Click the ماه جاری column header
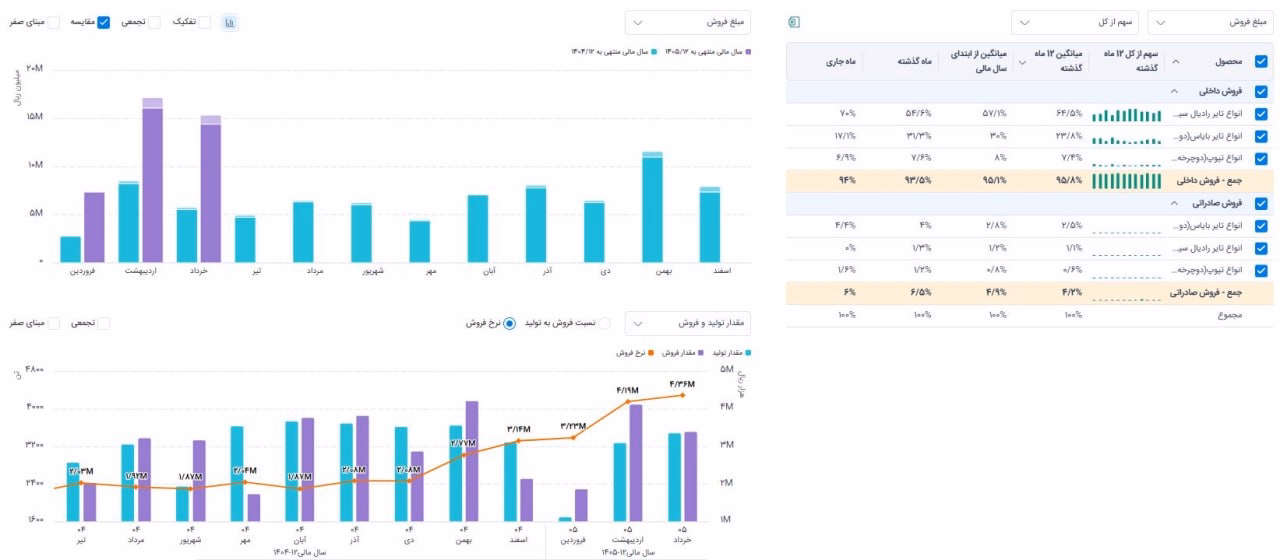This screenshot has width=1280, height=560. (x=841, y=62)
